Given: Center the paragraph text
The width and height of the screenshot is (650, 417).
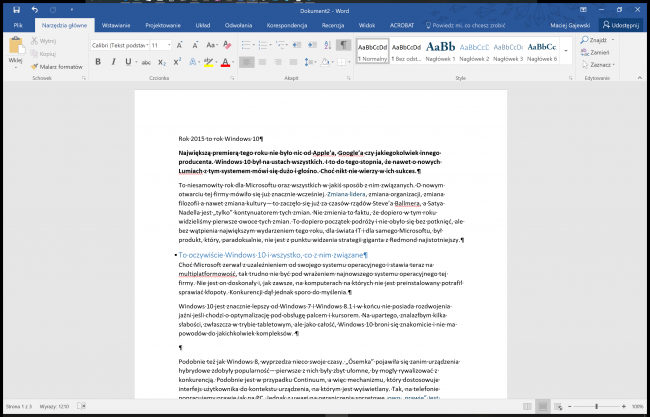Looking at the screenshot, I should tap(262, 62).
